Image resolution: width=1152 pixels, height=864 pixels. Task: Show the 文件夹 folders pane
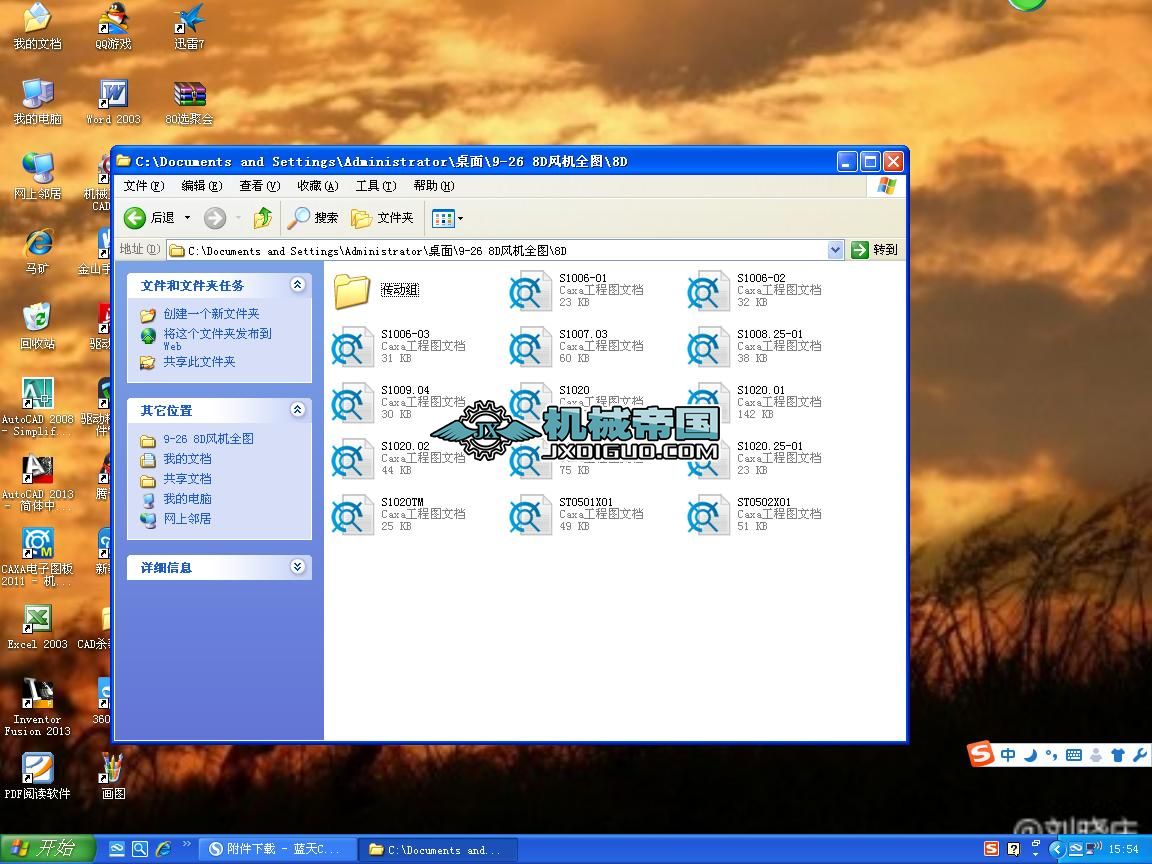(x=383, y=218)
